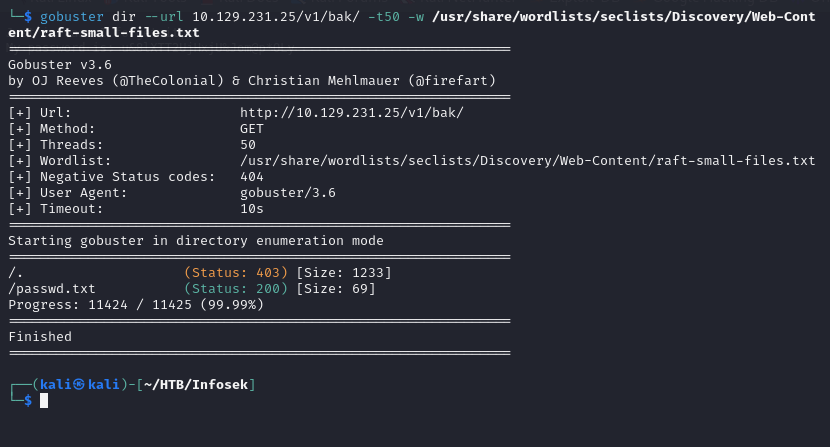Click the /passwd.txt result entry

click(x=52, y=289)
